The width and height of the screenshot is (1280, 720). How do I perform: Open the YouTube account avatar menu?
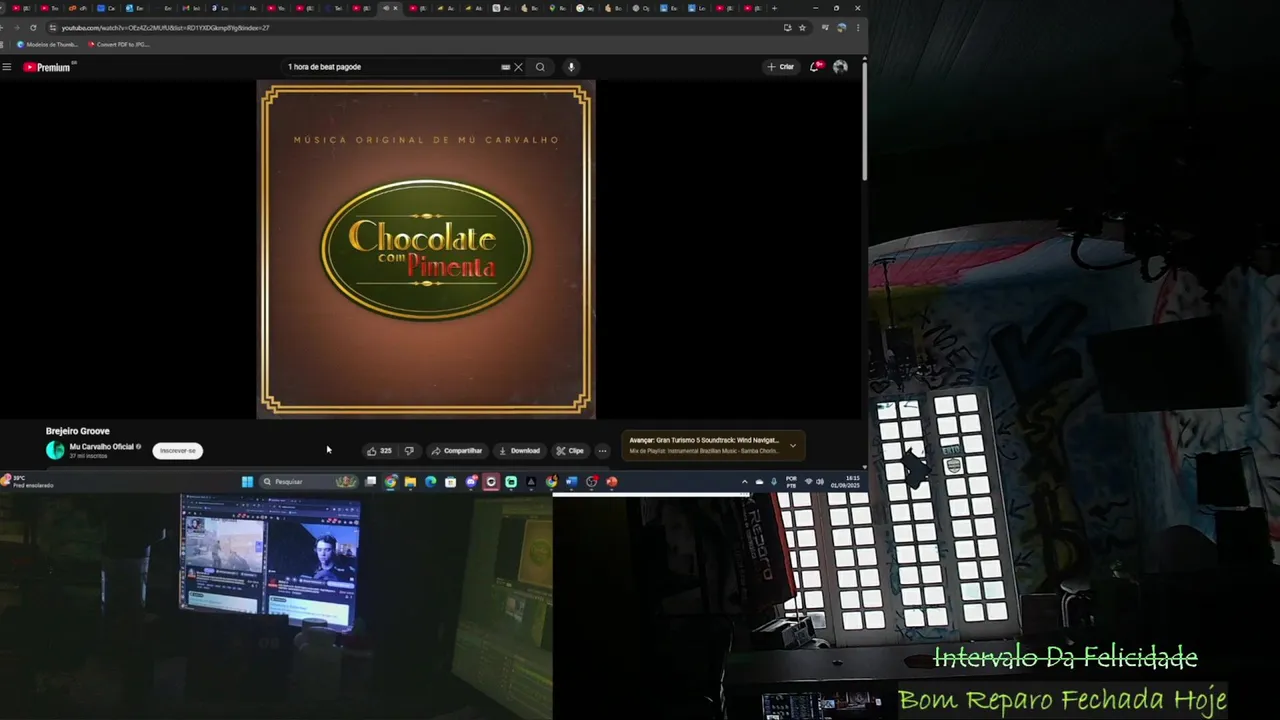coord(840,67)
